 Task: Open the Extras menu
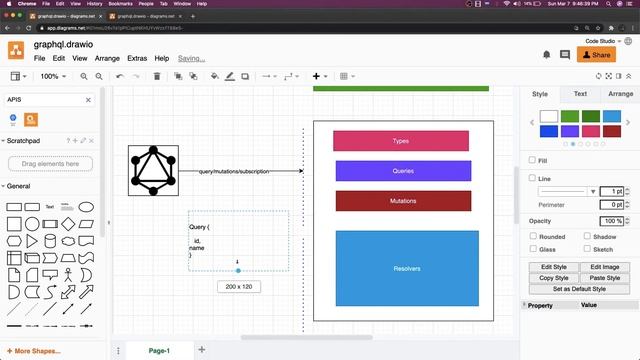tap(137, 58)
